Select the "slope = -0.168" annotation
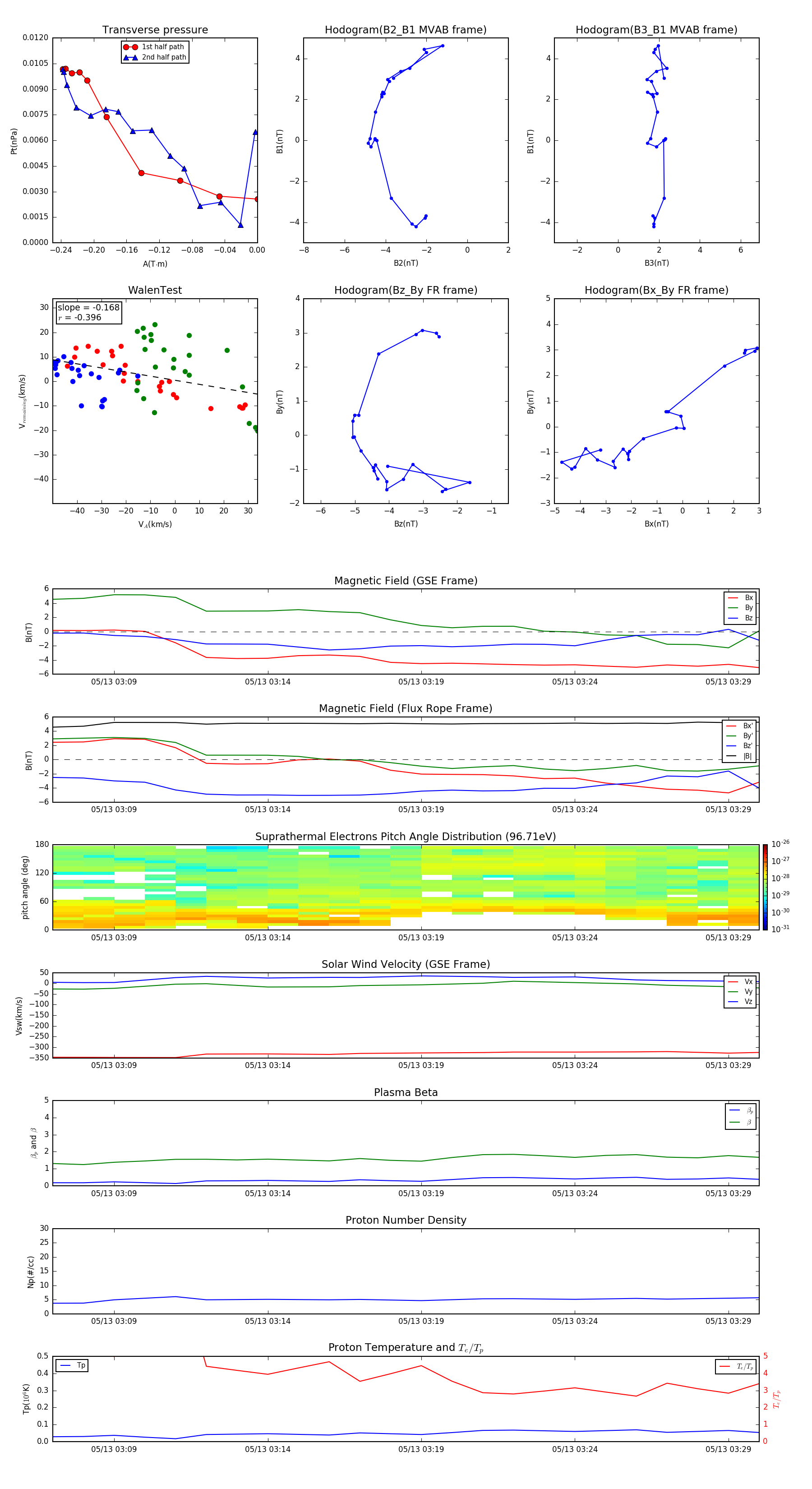The image size is (812, 1489). pos(88,308)
